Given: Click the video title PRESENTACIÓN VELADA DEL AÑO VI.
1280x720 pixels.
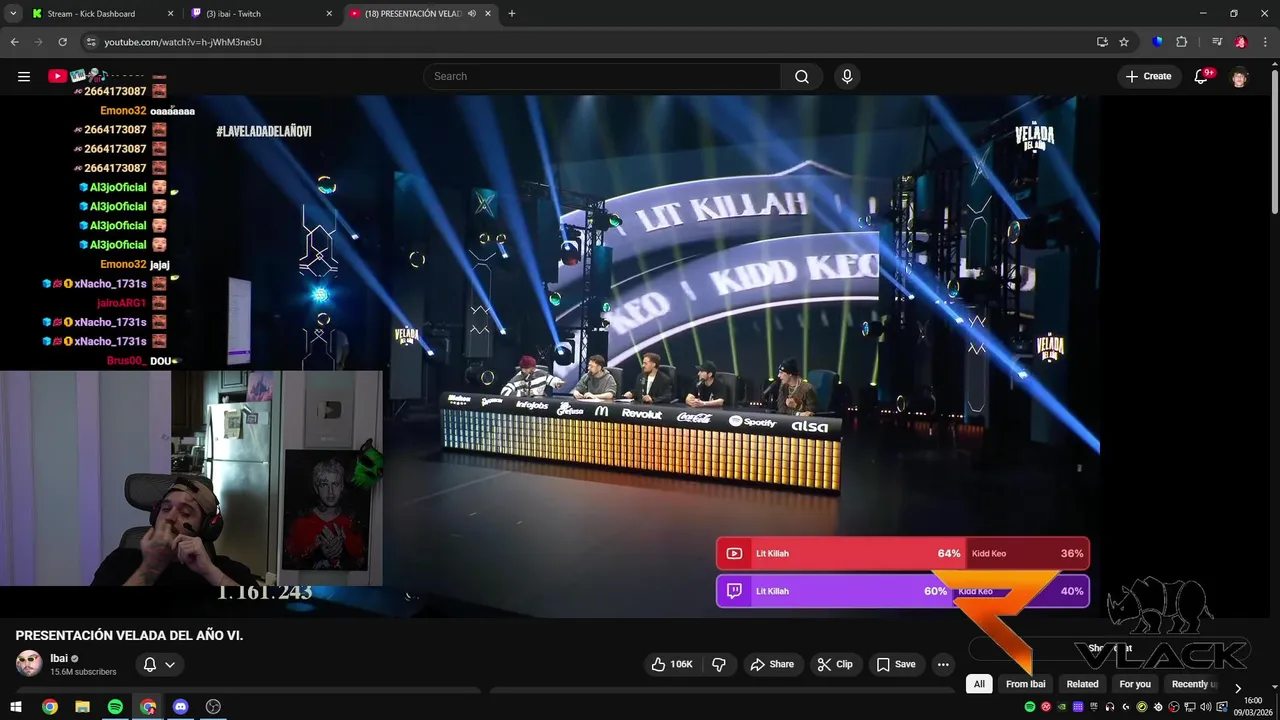Looking at the screenshot, I should 129,635.
